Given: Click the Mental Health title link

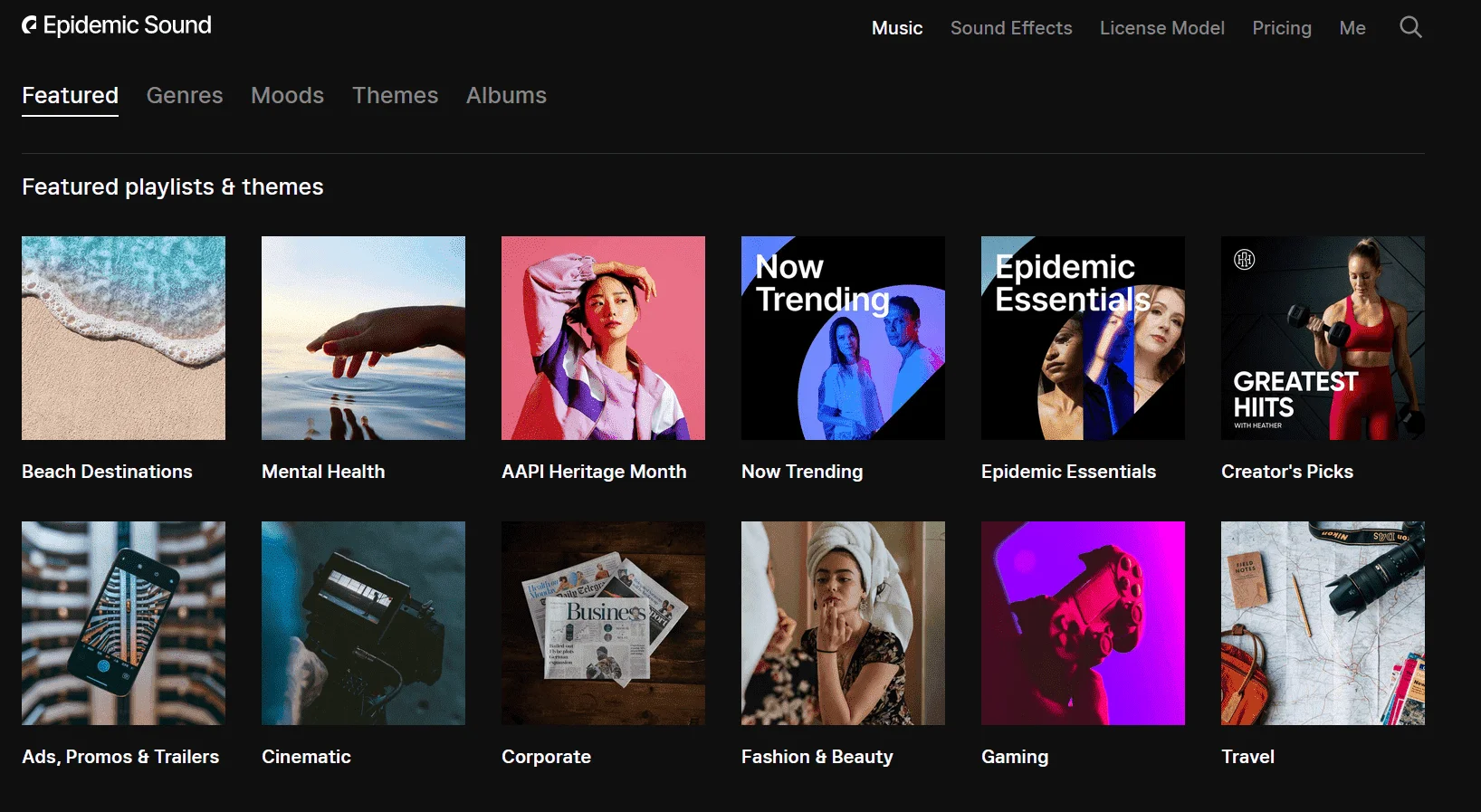Looking at the screenshot, I should tap(323, 472).
